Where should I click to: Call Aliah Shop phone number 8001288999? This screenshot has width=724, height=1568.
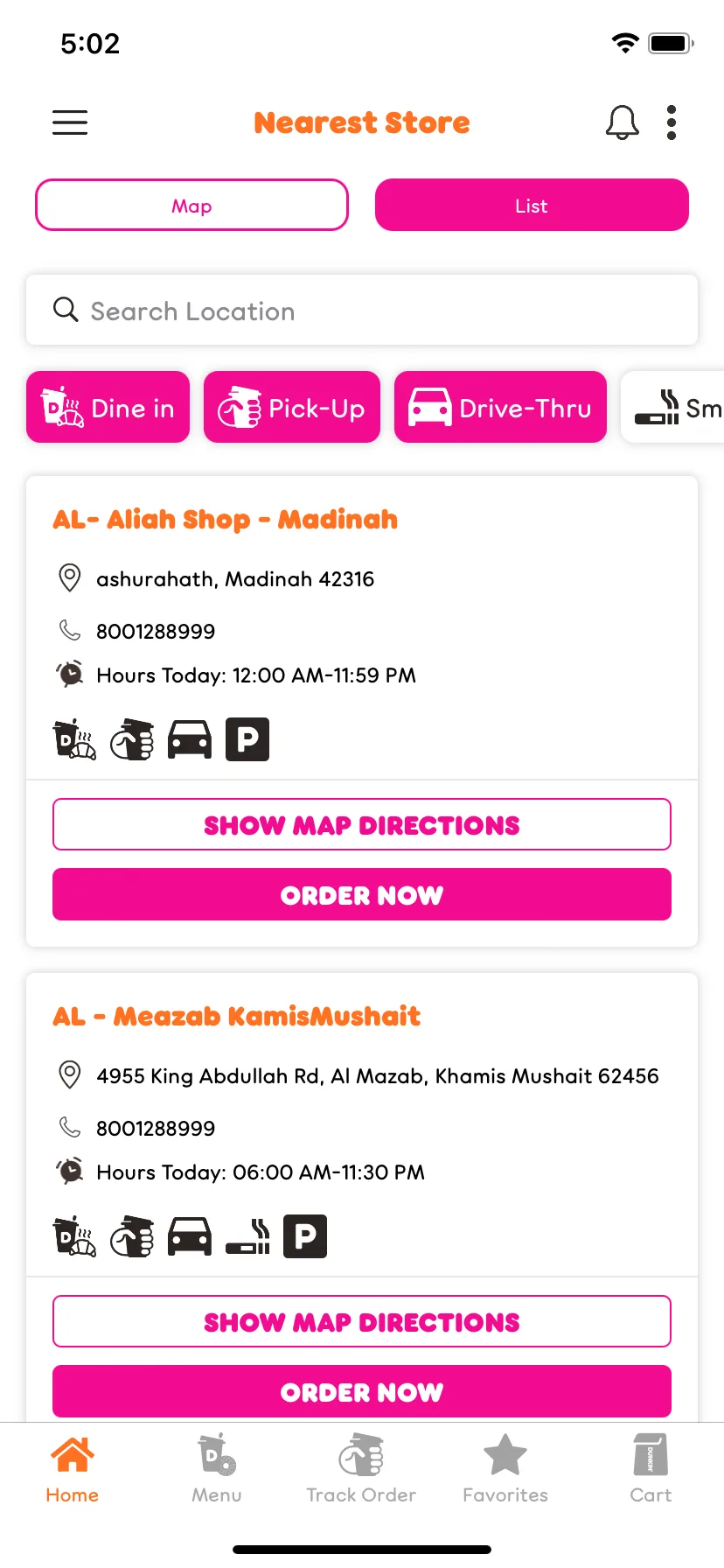[156, 631]
